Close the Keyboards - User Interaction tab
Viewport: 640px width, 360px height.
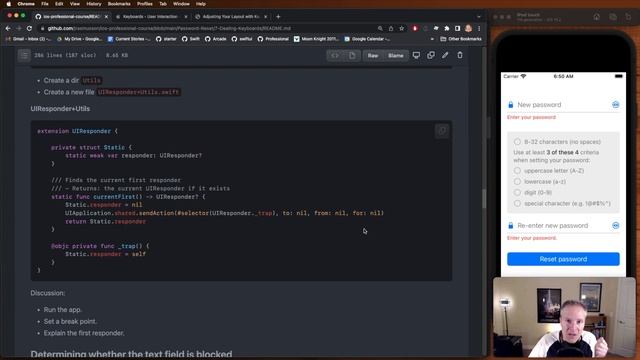(x=186, y=17)
